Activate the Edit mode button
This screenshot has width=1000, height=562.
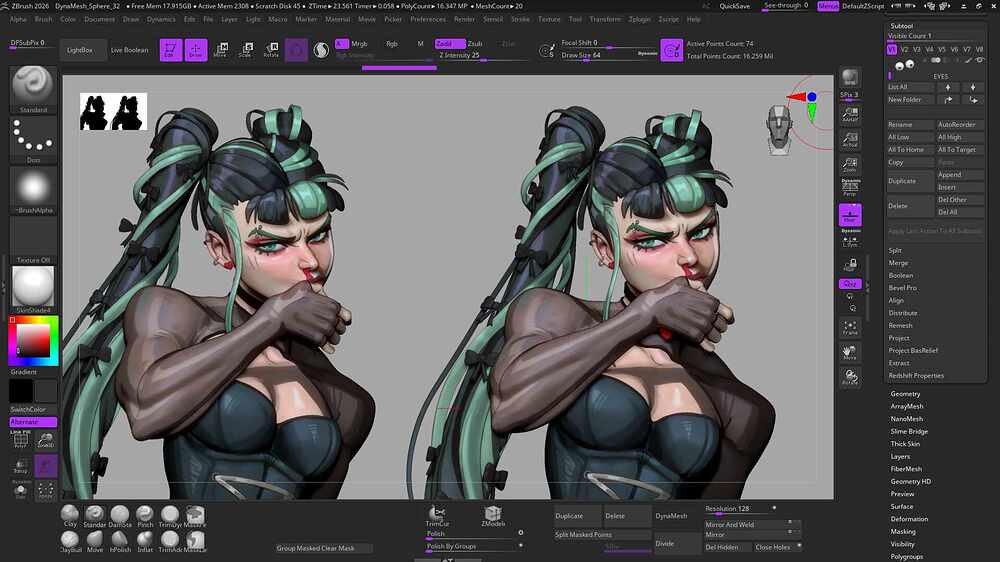[170, 50]
